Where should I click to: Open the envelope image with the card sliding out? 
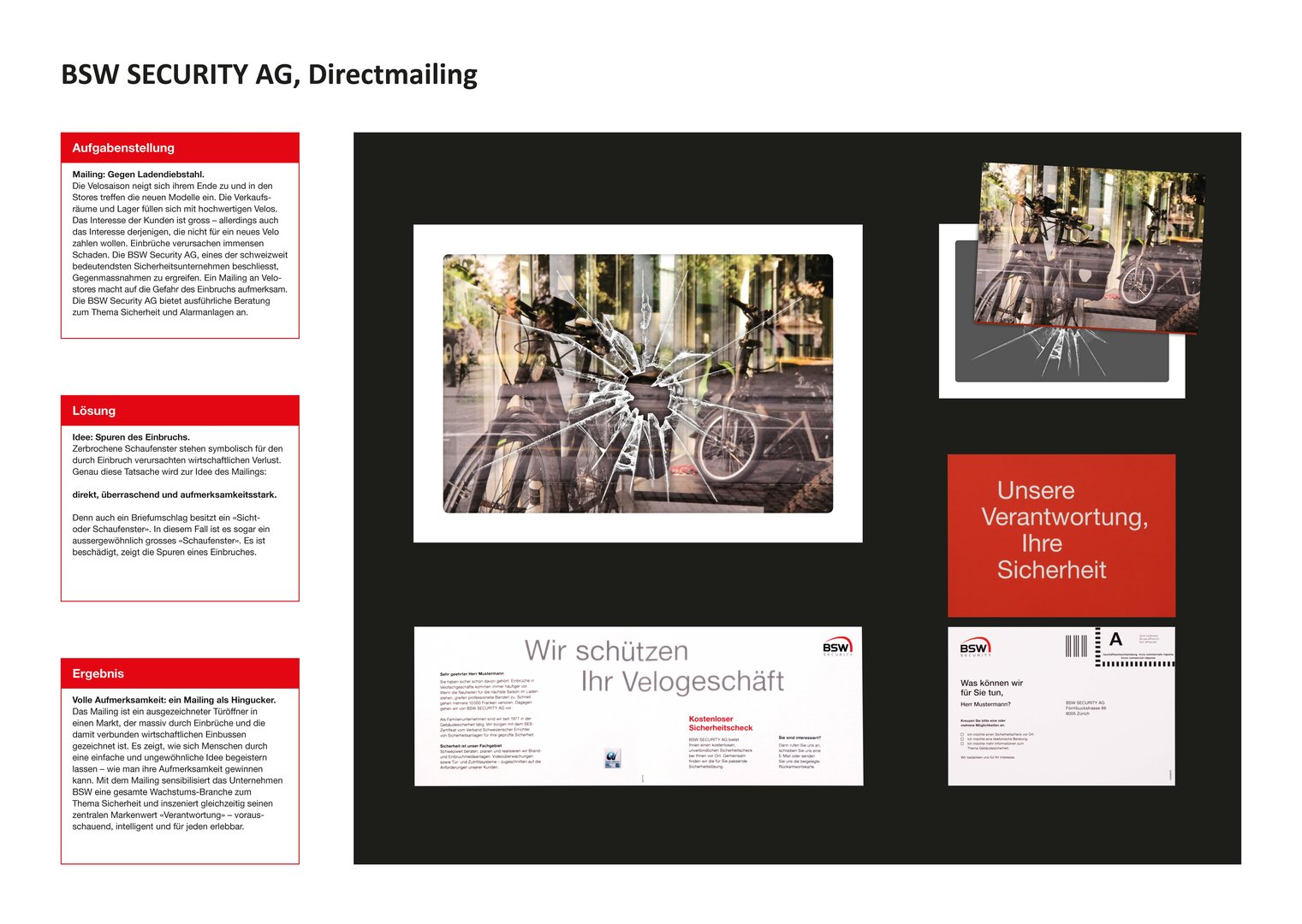tap(1073, 281)
